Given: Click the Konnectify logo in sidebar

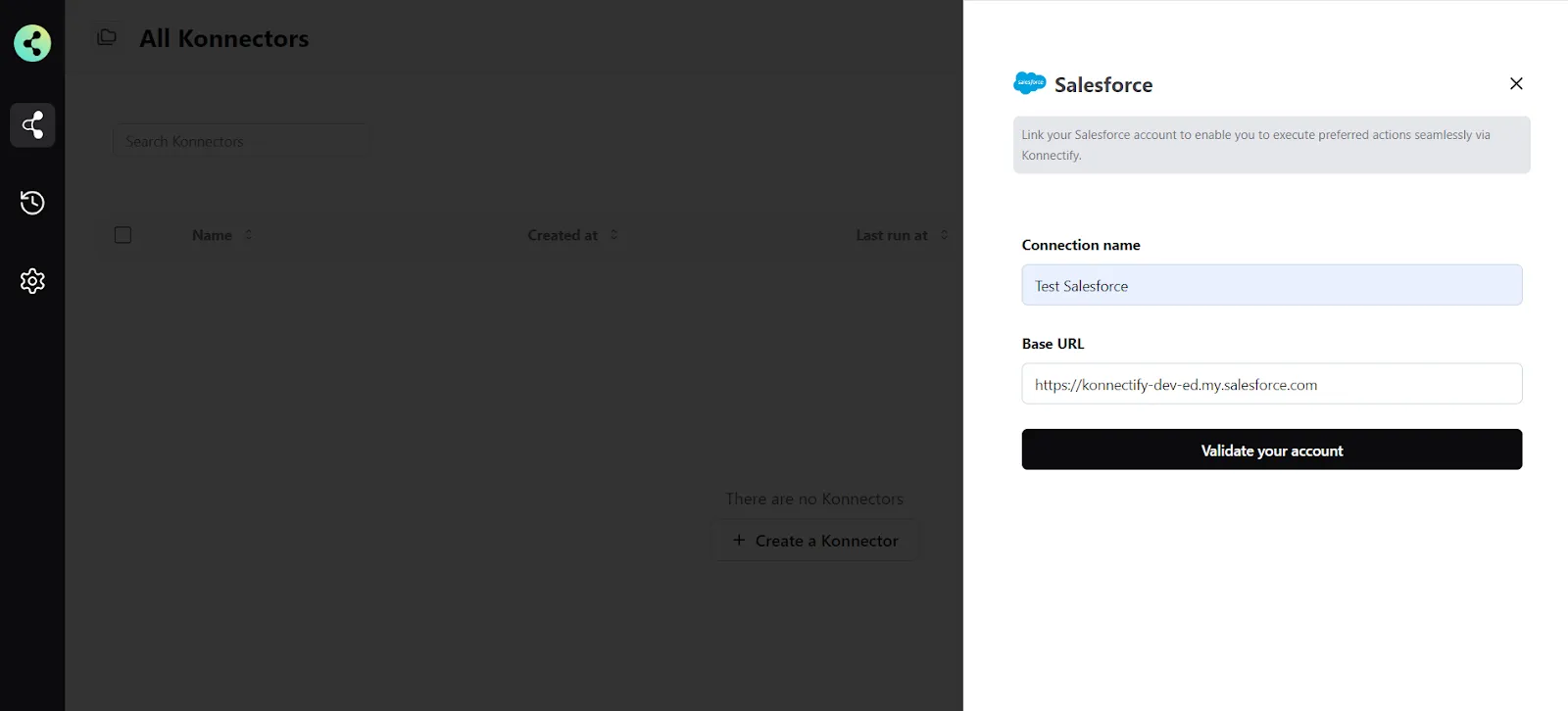Looking at the screenshot, I should click(x=32, y=43).
